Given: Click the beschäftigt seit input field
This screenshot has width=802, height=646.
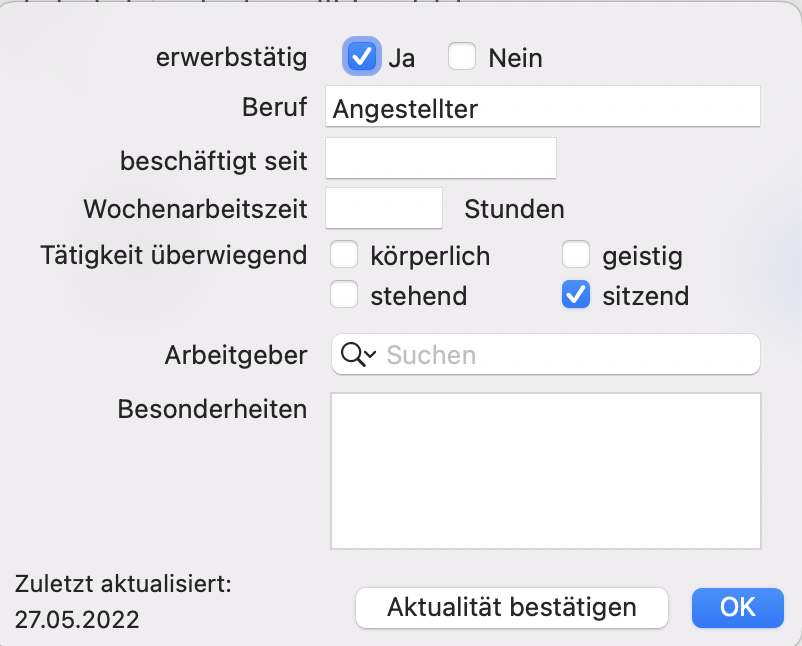Looking at the screenshot, I should click(x=441, y=158).
